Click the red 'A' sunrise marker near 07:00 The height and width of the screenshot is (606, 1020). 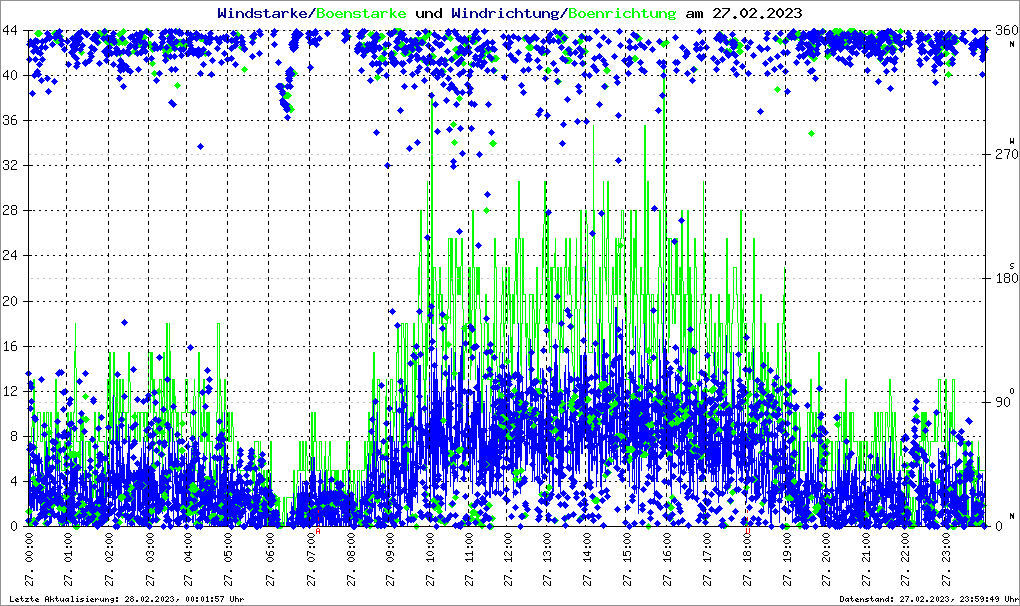[318, 531]
